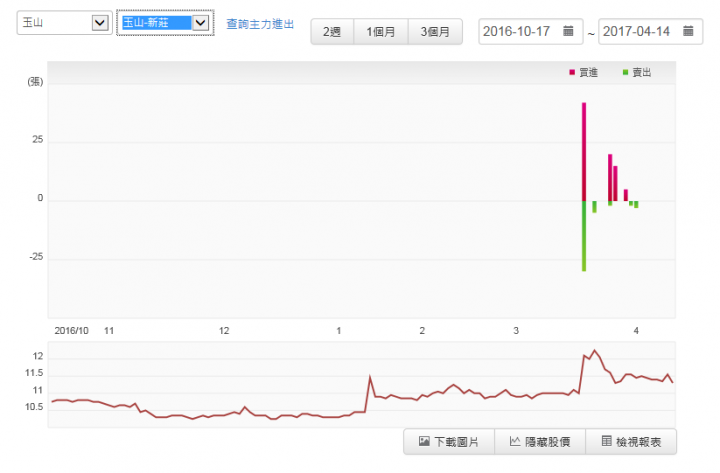720x473 pixels.
Task: Toggle the 賣出 legend series
Action: [x=636, y=73]
